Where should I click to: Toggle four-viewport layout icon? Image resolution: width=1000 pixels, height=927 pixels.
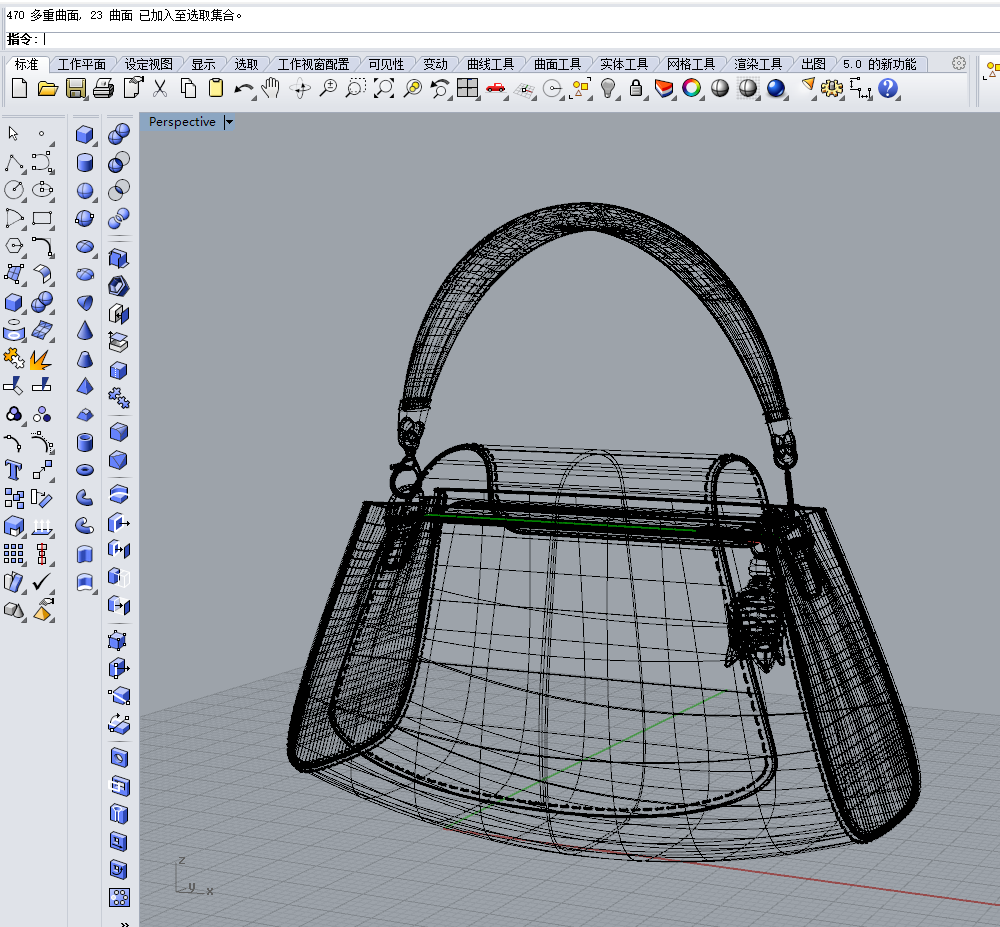click(467, 88)
